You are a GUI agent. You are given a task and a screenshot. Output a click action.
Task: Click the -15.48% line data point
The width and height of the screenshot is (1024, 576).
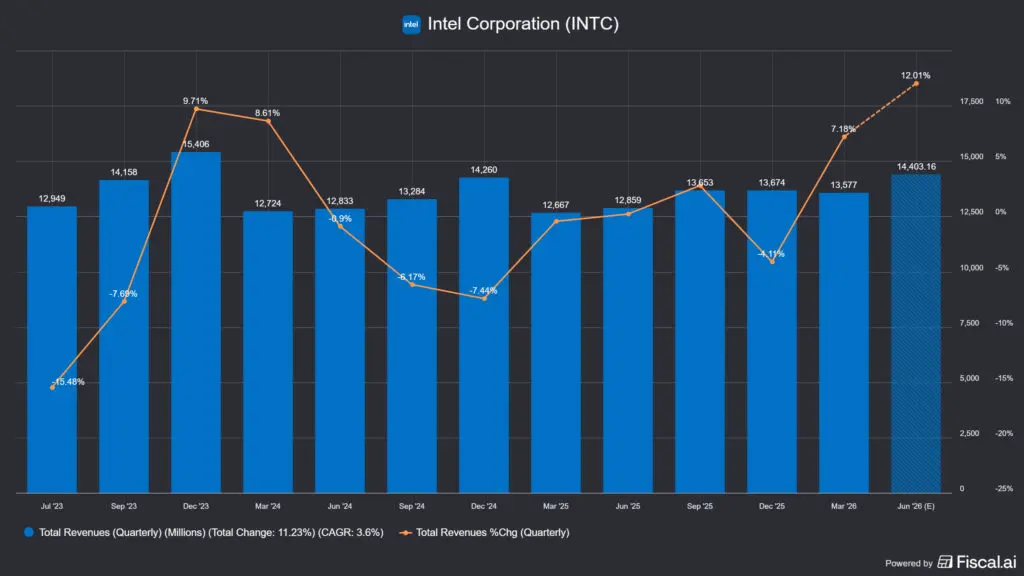[x=52, y=387]
